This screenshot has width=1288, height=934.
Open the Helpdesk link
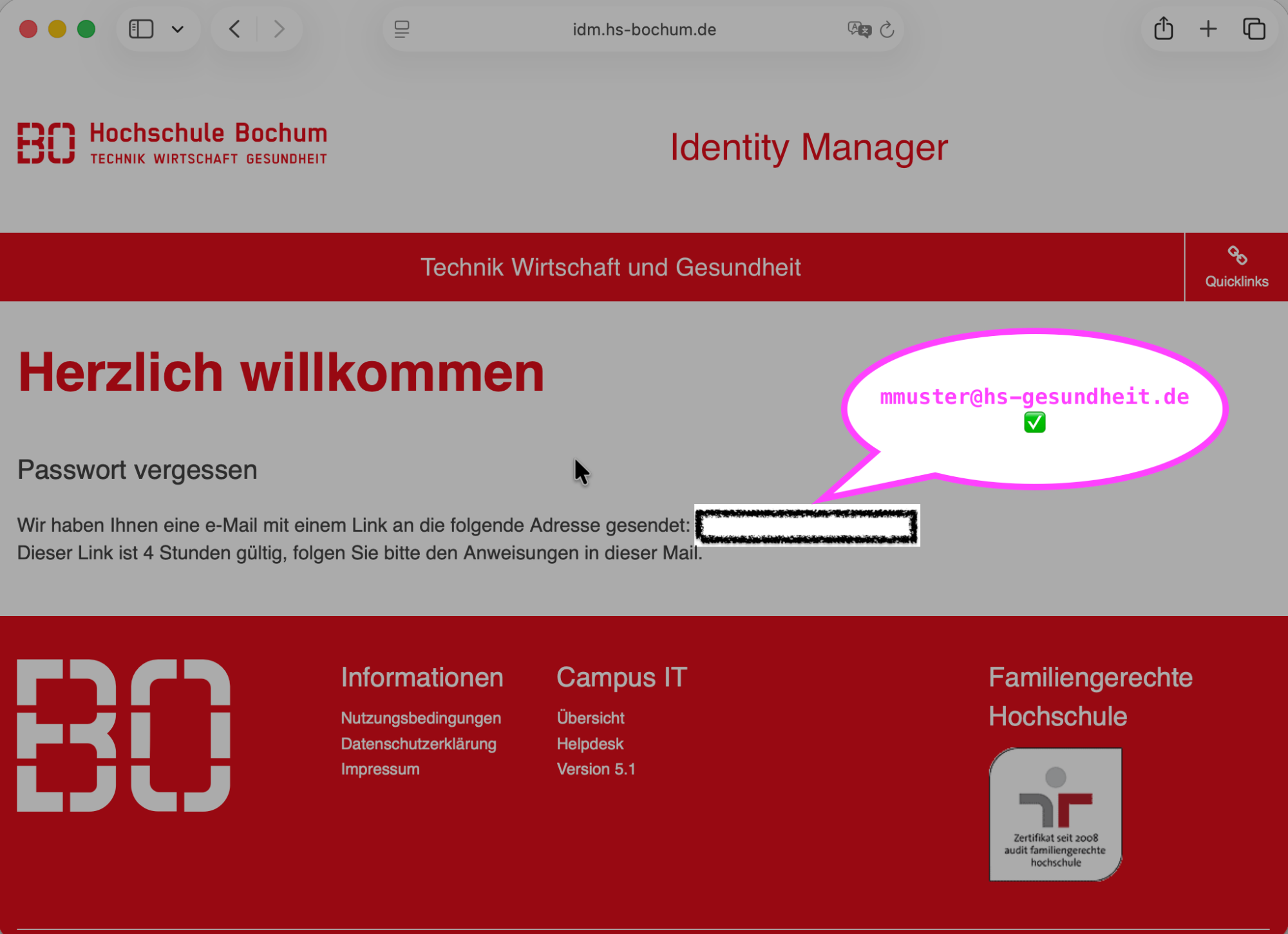point(589,743)
